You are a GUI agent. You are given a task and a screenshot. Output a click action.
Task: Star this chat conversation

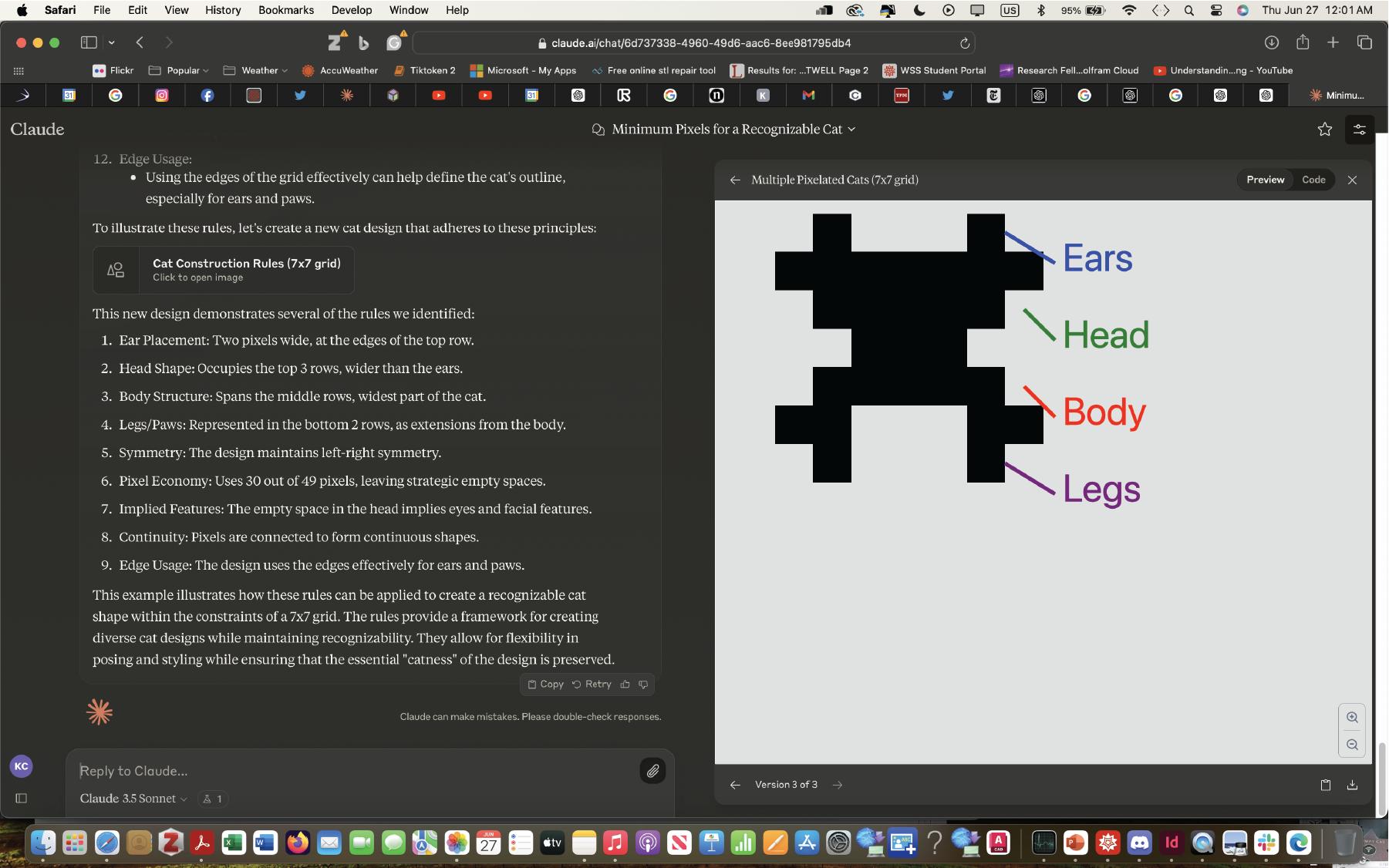pyautogui.click(x=1324, y=130)
